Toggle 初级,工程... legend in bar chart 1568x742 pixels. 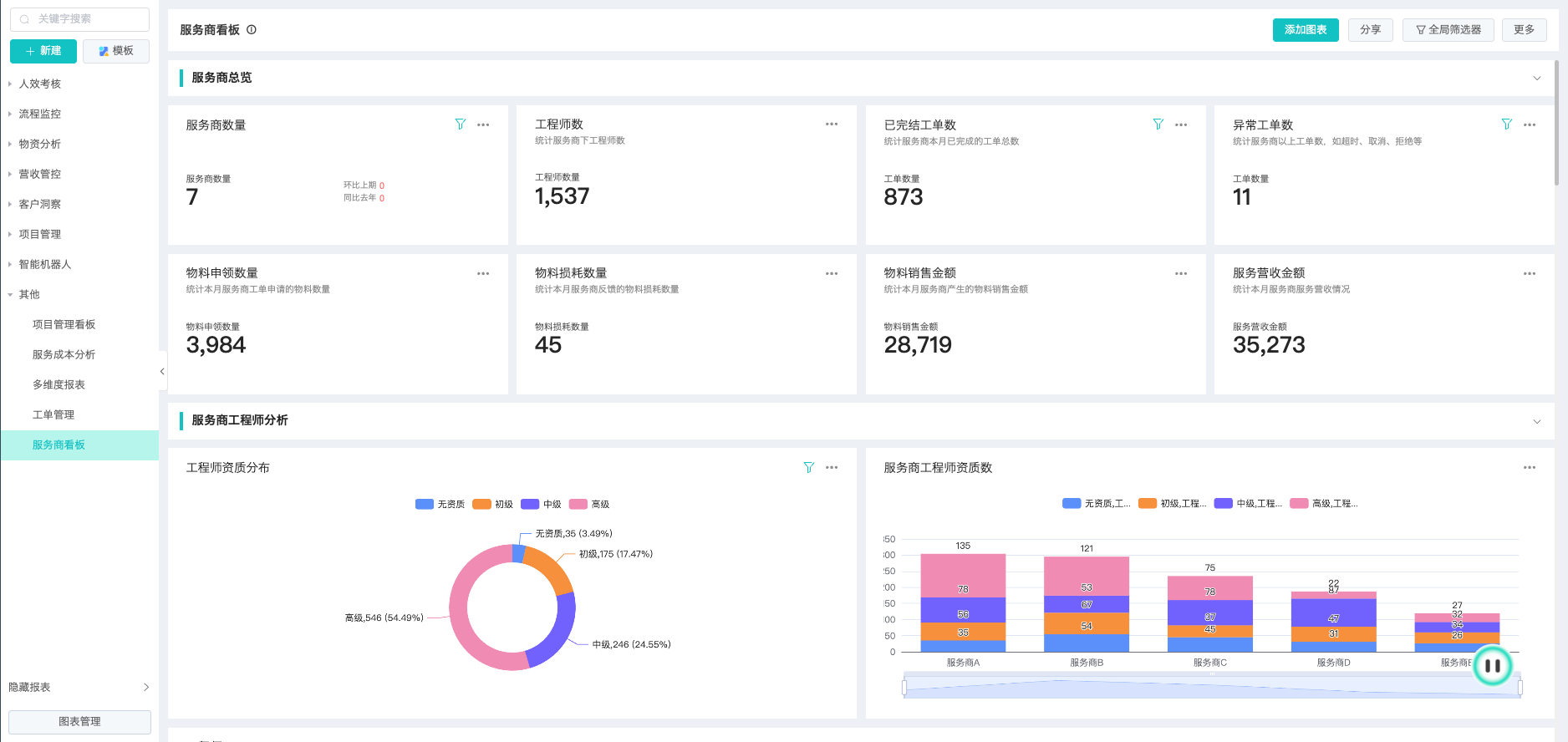(1172, 503)
